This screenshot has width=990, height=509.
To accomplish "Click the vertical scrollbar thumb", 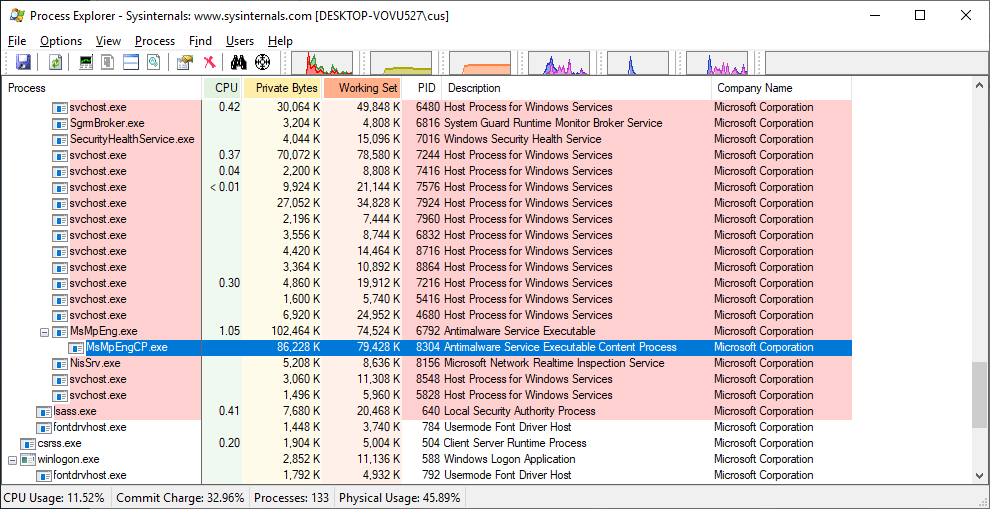I will tap(979, 395).
